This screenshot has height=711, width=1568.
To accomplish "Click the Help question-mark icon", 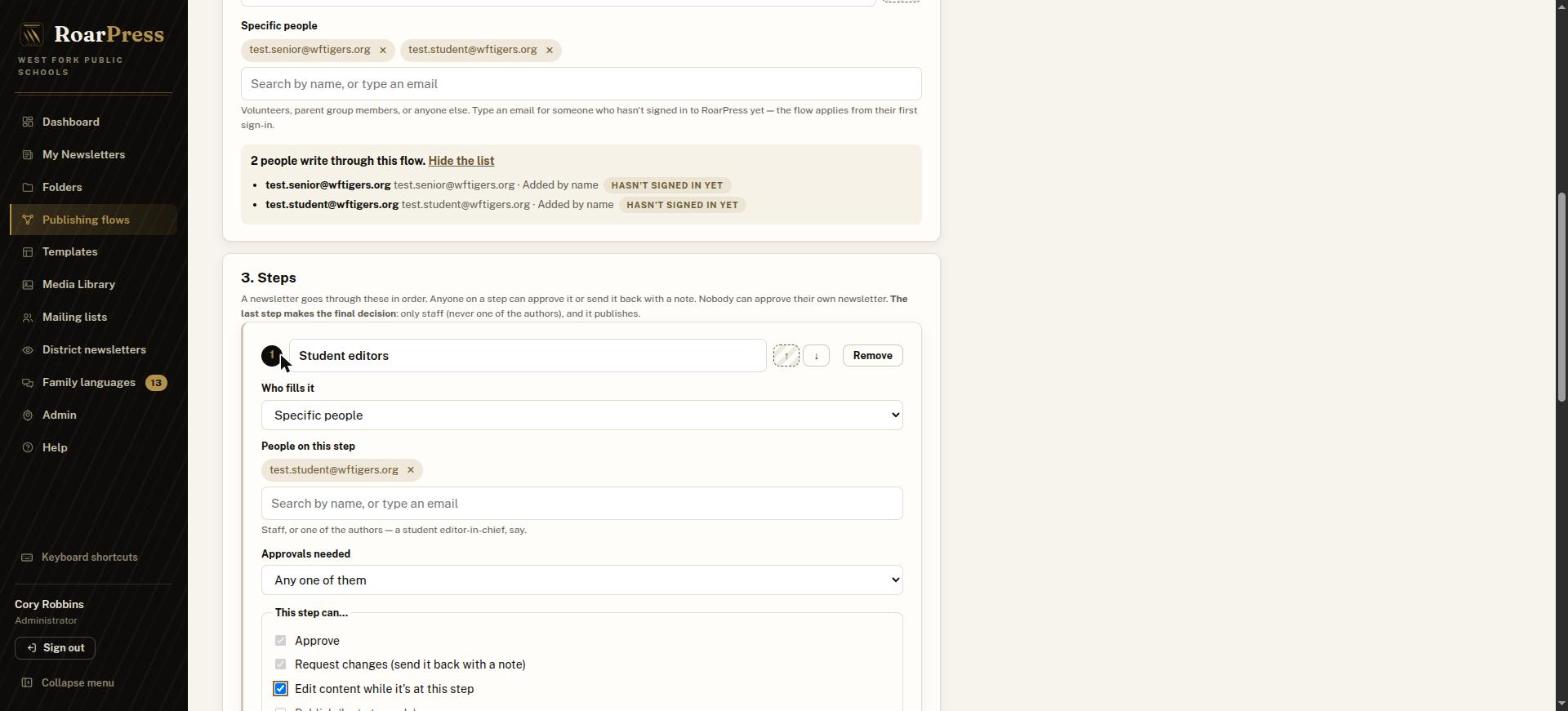I will pyautogui.click(x=28, y=448).
